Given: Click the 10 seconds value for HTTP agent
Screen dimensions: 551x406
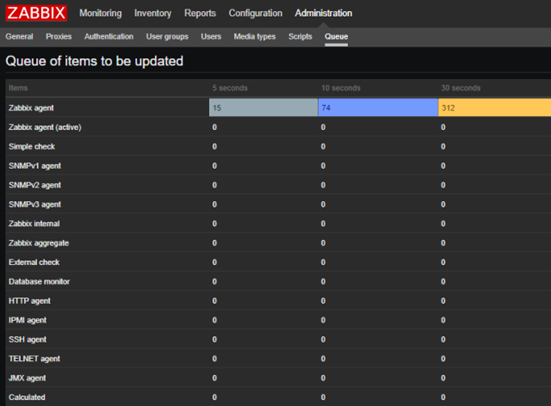Looking at the screenshot, I should 323,301.
